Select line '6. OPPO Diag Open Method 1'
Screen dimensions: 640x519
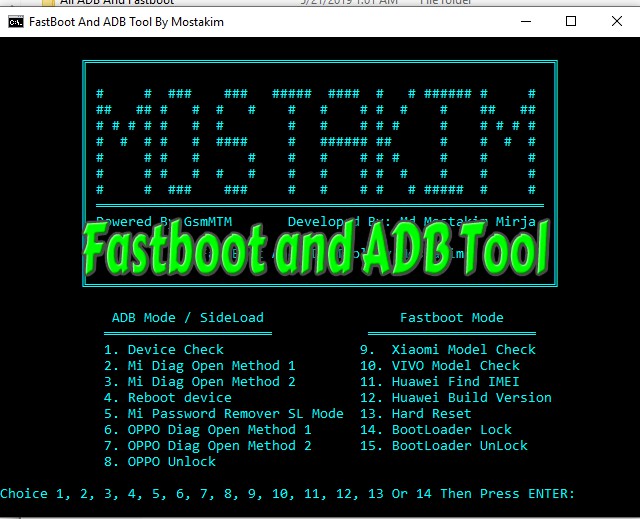(208, 430)
